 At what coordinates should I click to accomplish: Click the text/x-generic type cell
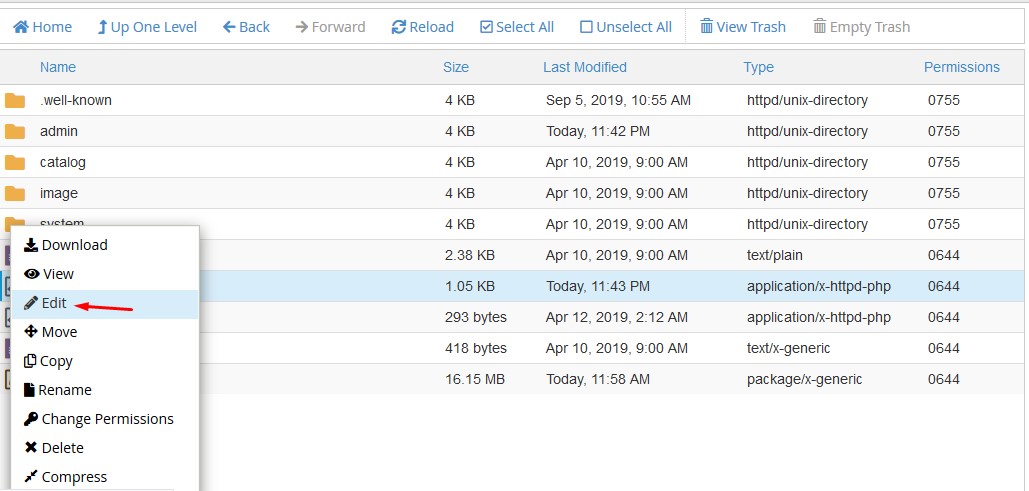click(x=789, y=348)
